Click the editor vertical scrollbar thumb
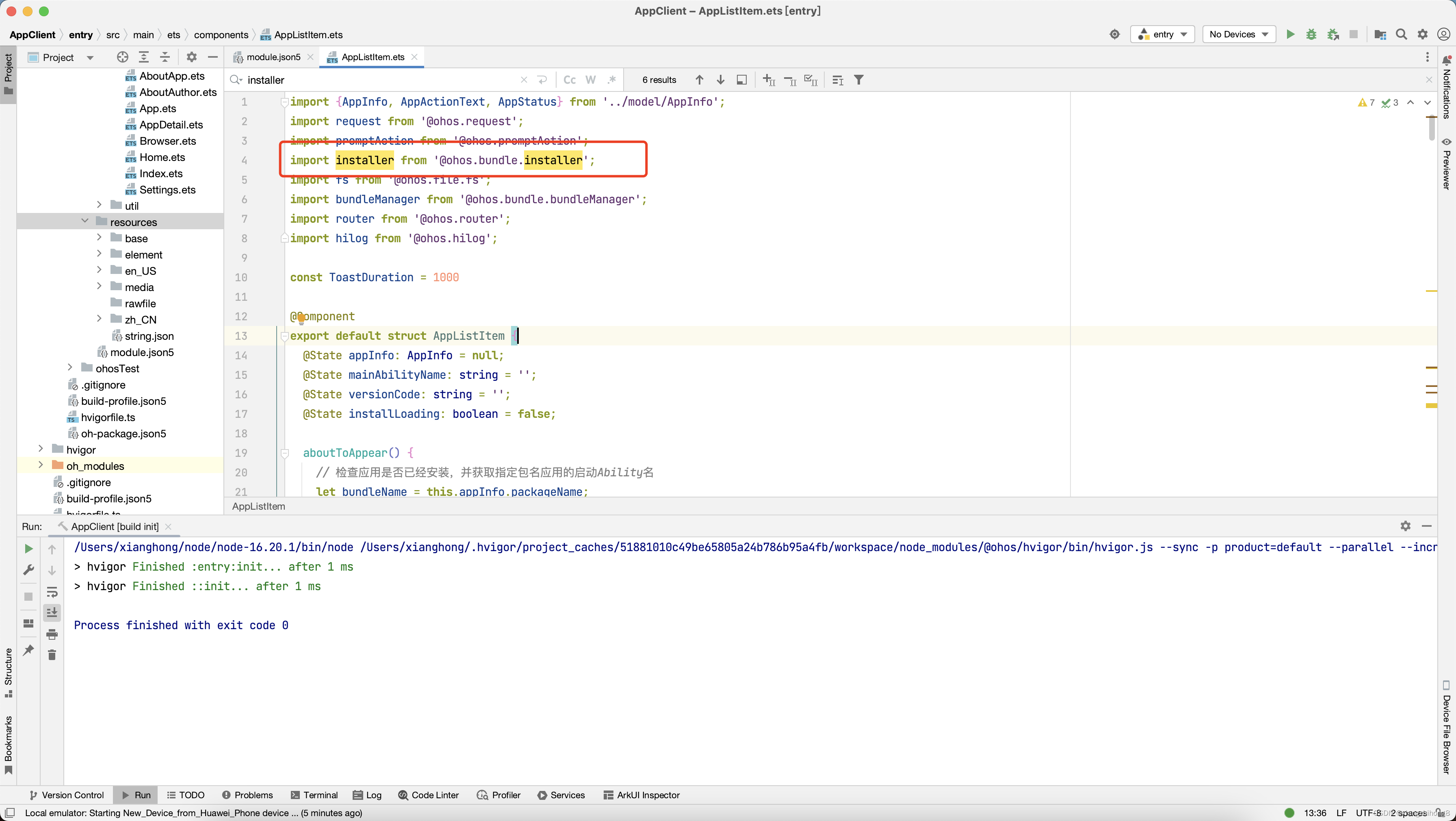The image size is (1456, 821). [x=1432, y=128]
